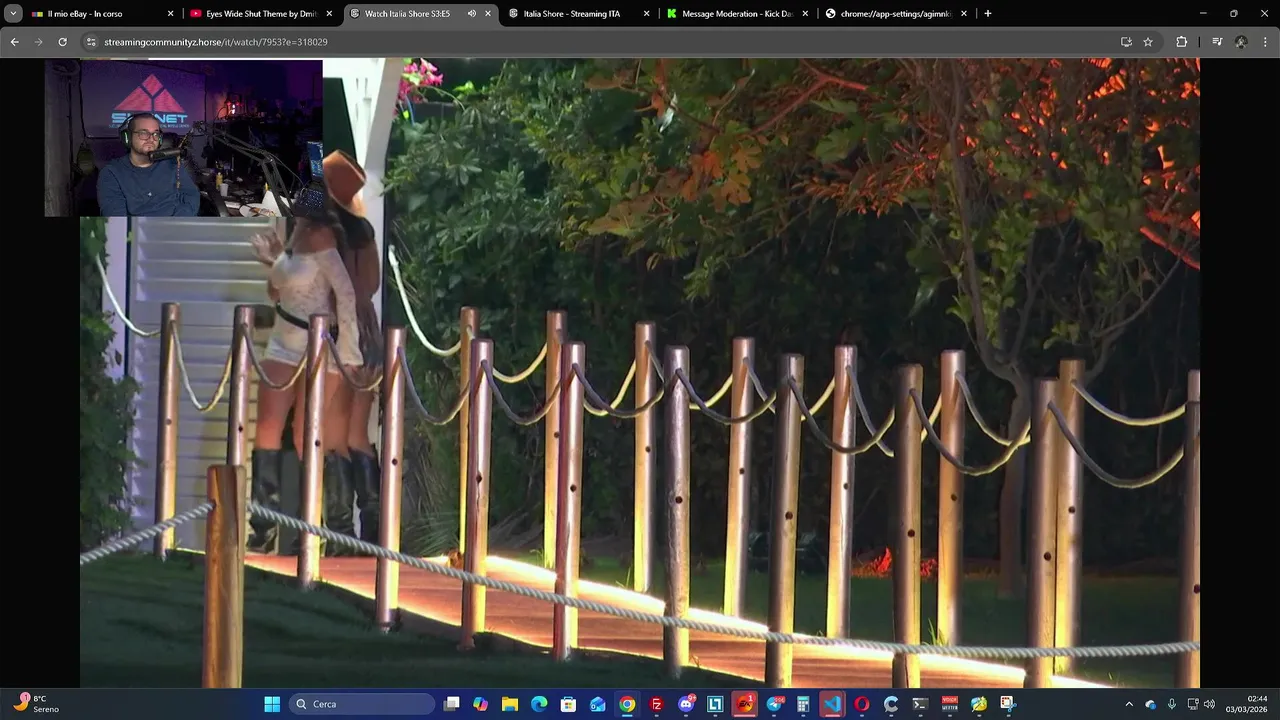The height and width of the screenshot is (720, 1280).
Task: Open Calculator from the taskbar
Action: coord(803,704)
